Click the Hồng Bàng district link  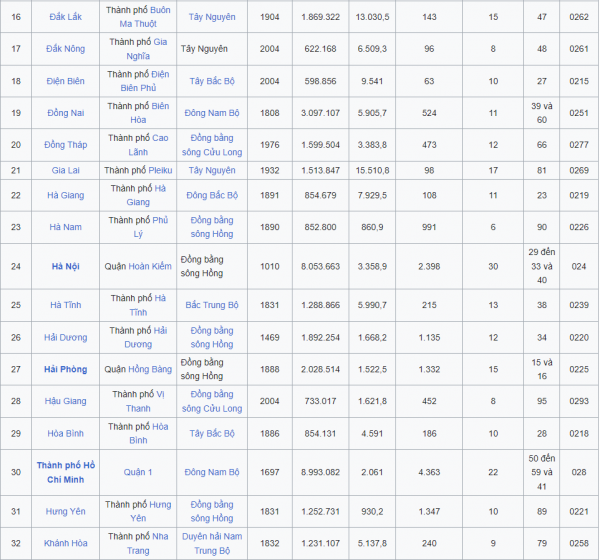(x=150, y=369)
